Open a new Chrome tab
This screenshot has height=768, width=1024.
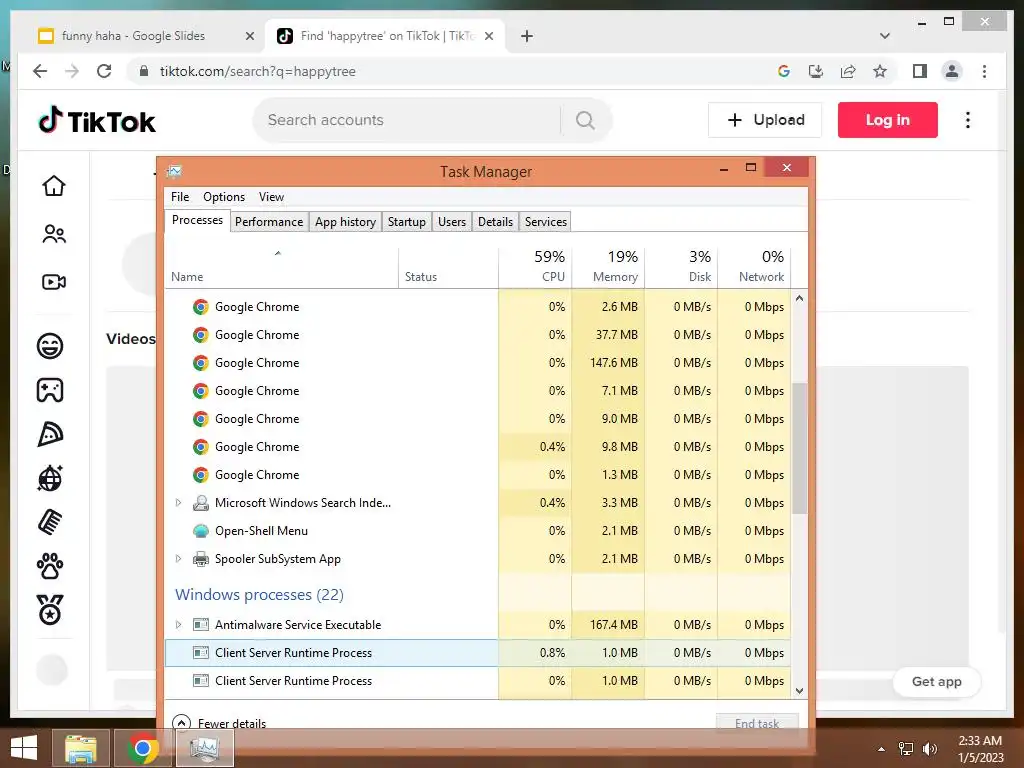coord(527,36)
